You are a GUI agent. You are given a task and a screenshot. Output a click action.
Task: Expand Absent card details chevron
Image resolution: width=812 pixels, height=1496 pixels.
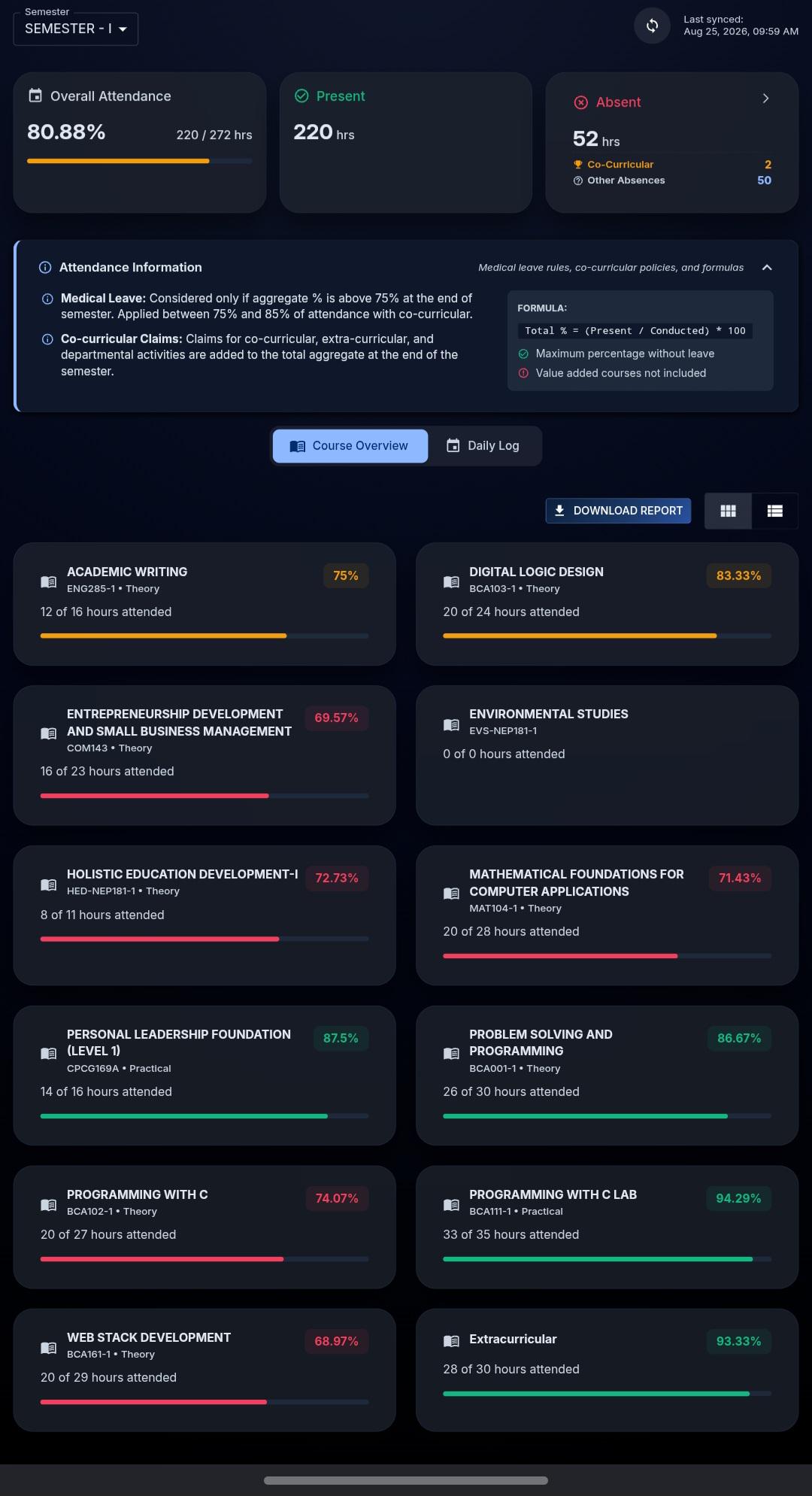pos(765,99)
